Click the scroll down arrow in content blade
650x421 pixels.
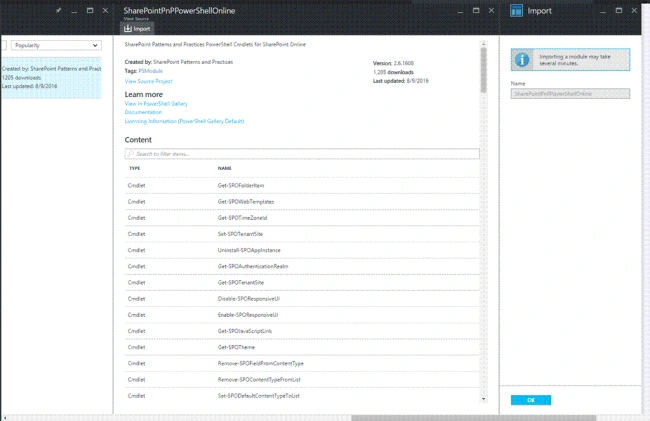click(x=483, y=399)
